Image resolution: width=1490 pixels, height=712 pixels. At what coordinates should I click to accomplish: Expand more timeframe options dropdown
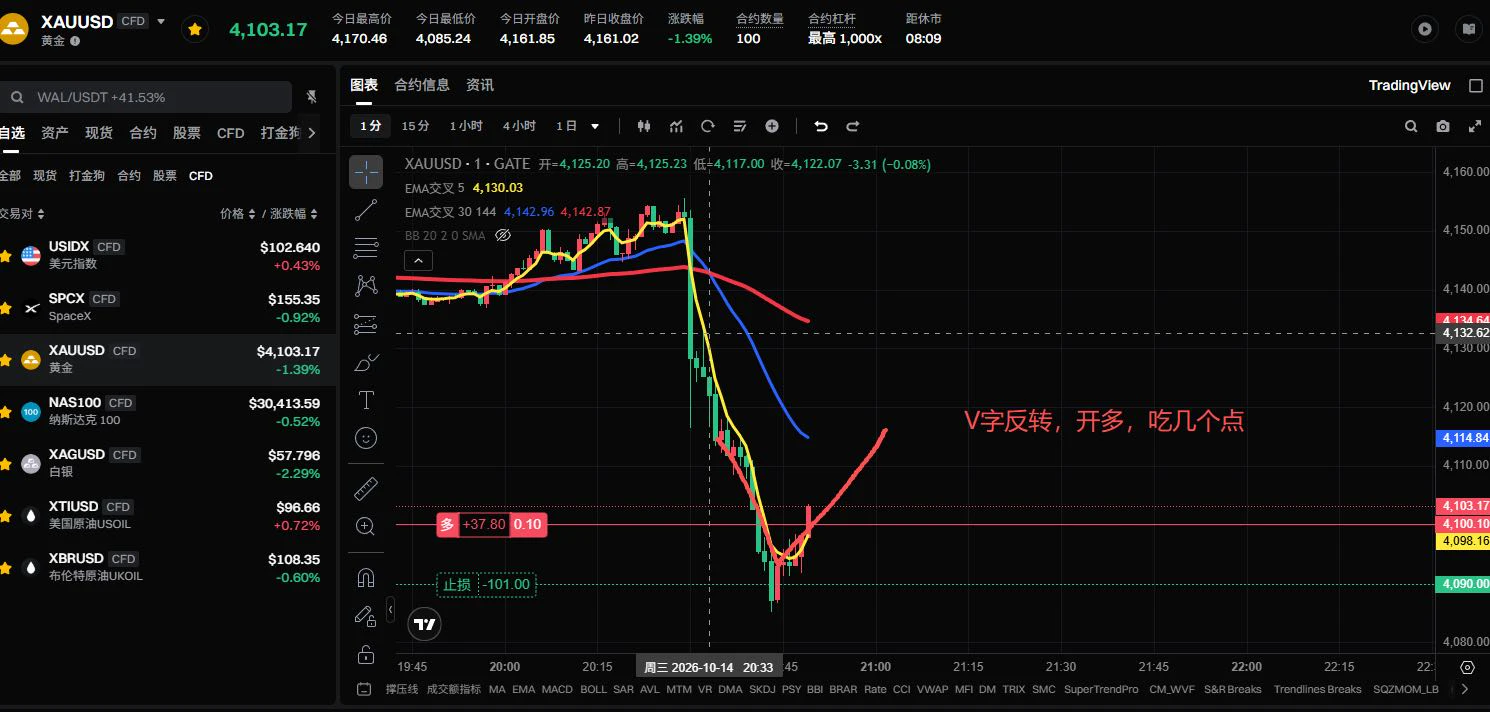pyautogui.click(x=595, y=126)
